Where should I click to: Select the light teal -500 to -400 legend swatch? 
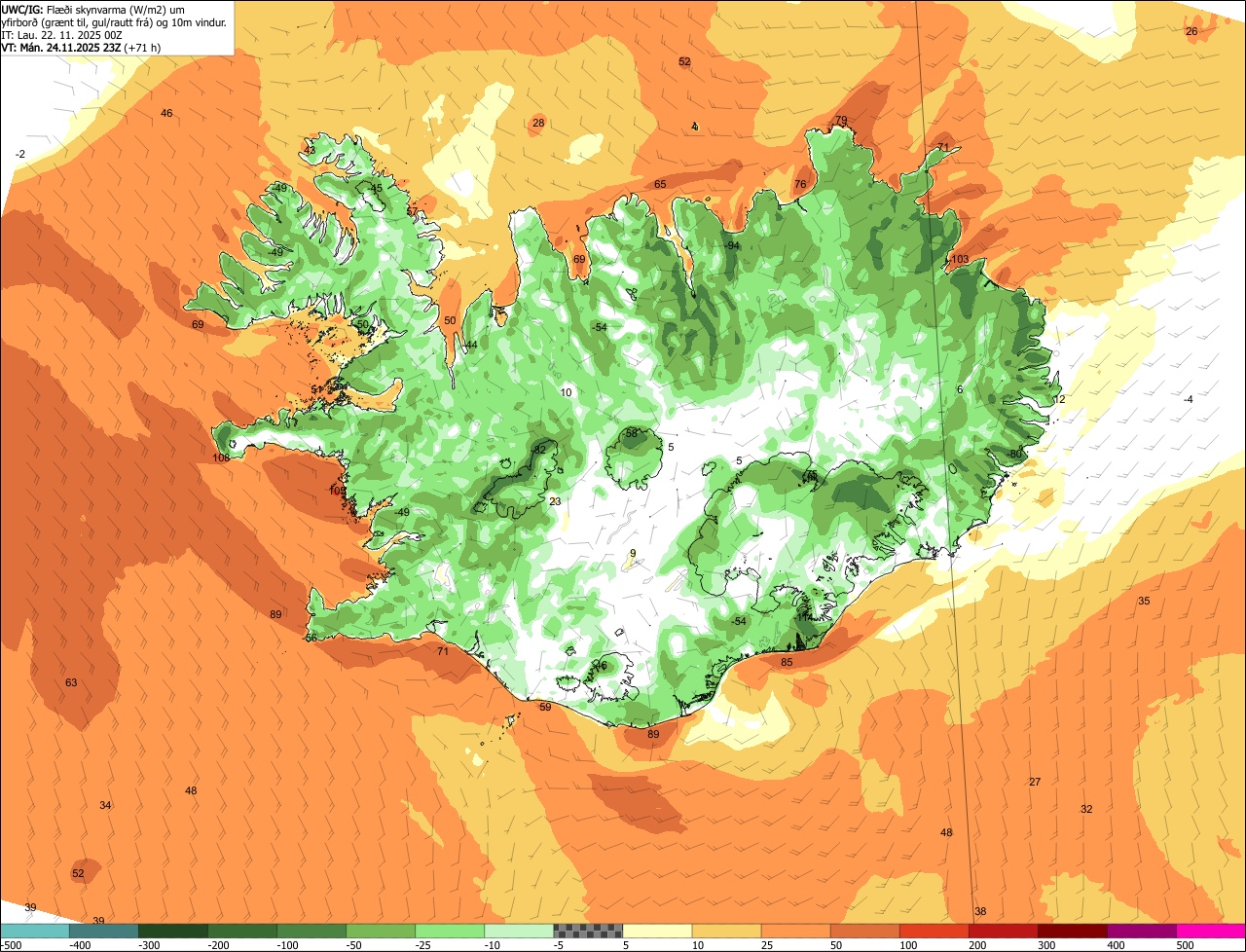pos(34,931)
